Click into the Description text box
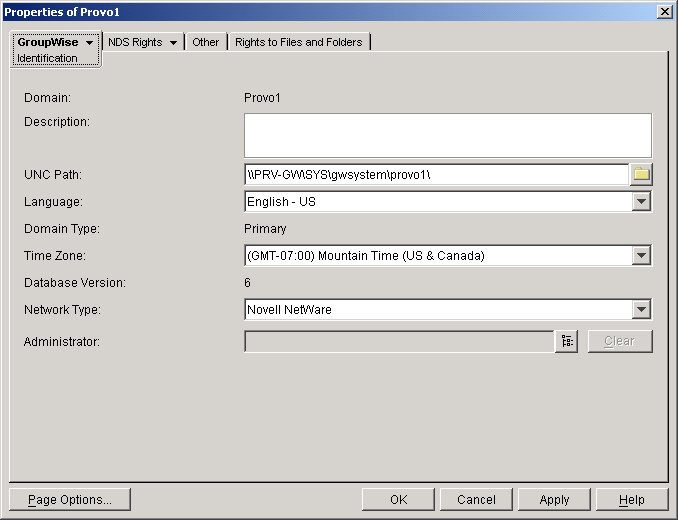This screenshot has height=520, width=678. pyautogui.click(x=448, y=136)
